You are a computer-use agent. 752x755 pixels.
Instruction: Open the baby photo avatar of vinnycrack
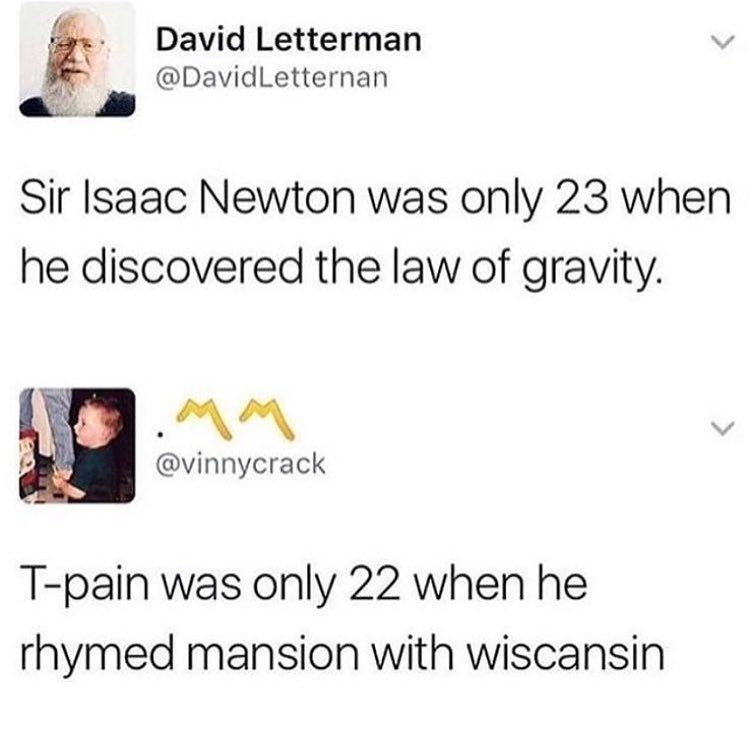click(77, 445)
